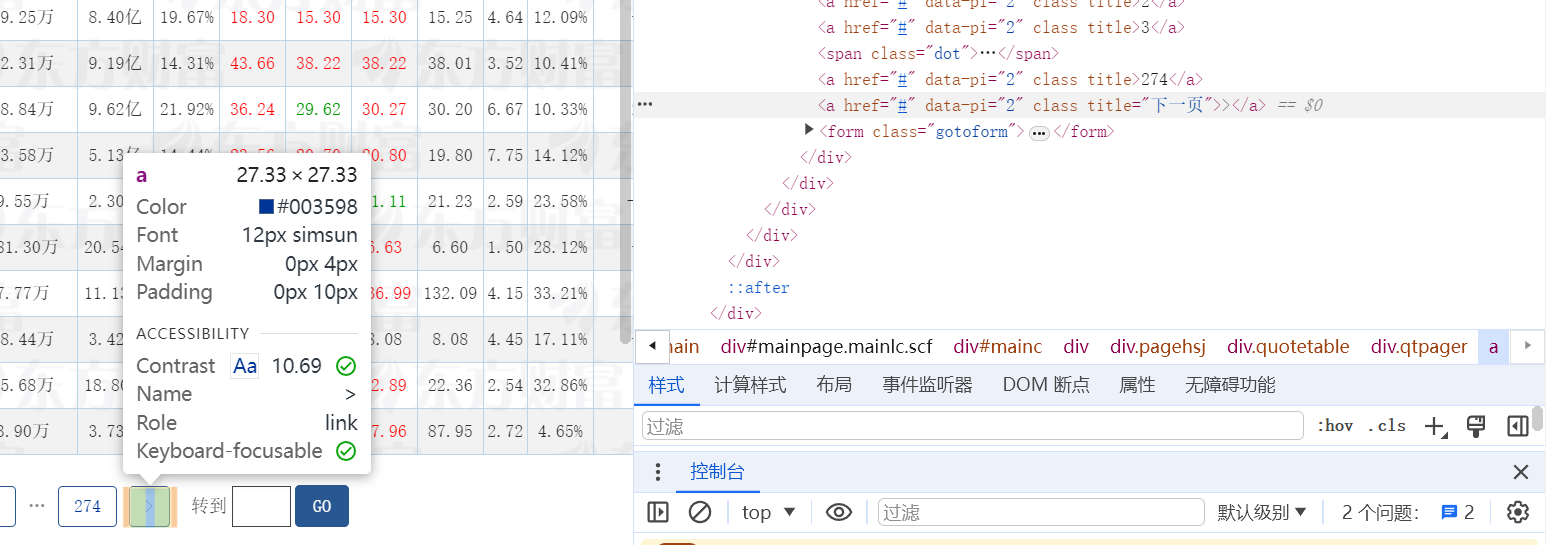Open the new style rule plus icon
Viewport: 1557px width, 545px height.
point(1435,426)
